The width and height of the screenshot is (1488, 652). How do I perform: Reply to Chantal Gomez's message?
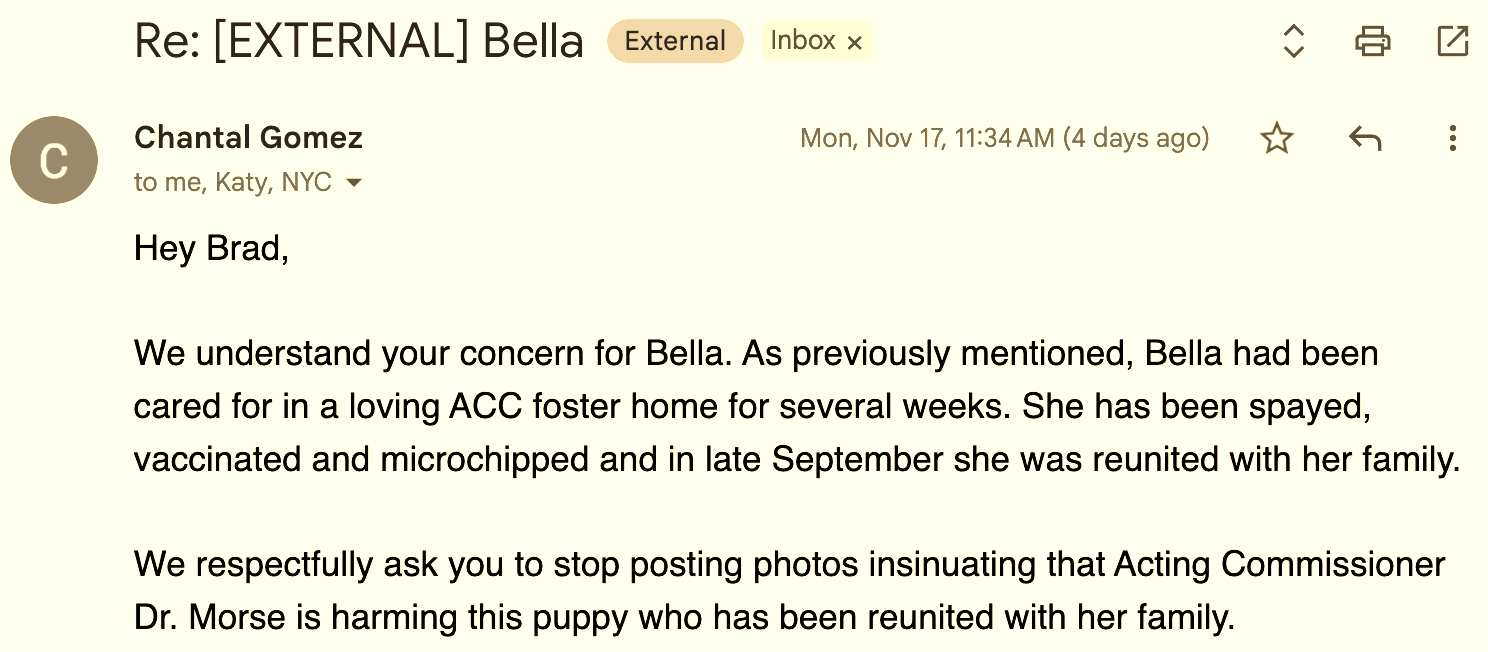(x=1365, y=138)
